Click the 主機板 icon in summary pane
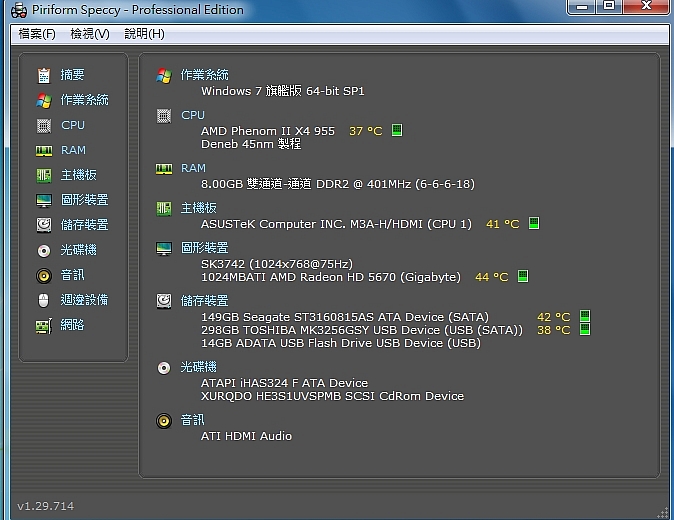The image size is (674, 520). click(x=164, y=209)
